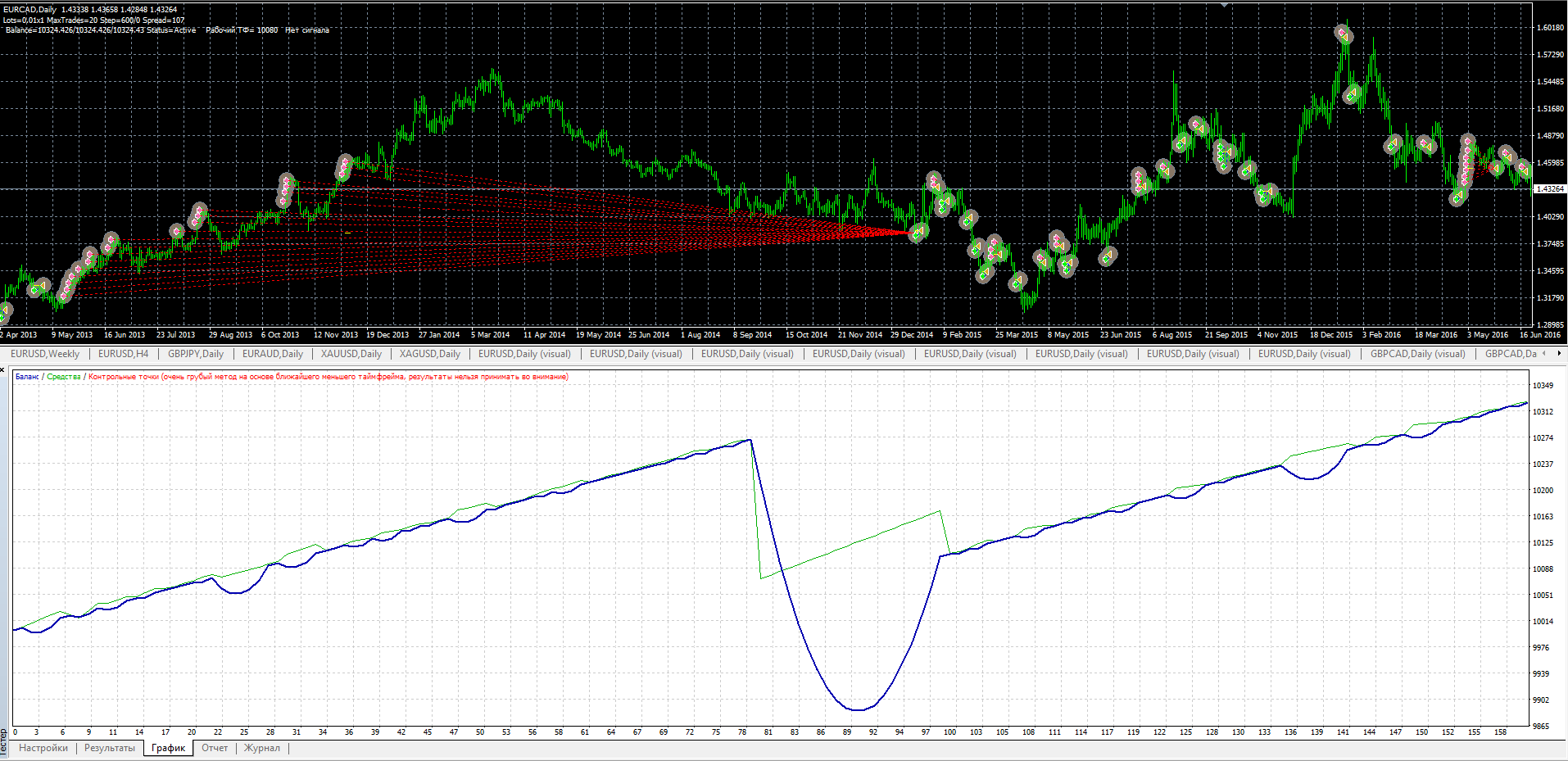Screen dimensions: 1568x761
Task: Click the chart shift triangle marker on top edge
Action: [1225, 4]
